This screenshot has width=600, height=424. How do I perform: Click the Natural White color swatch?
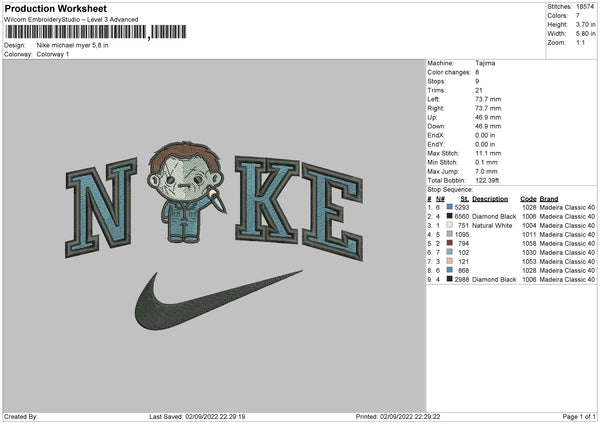point(450,225)
